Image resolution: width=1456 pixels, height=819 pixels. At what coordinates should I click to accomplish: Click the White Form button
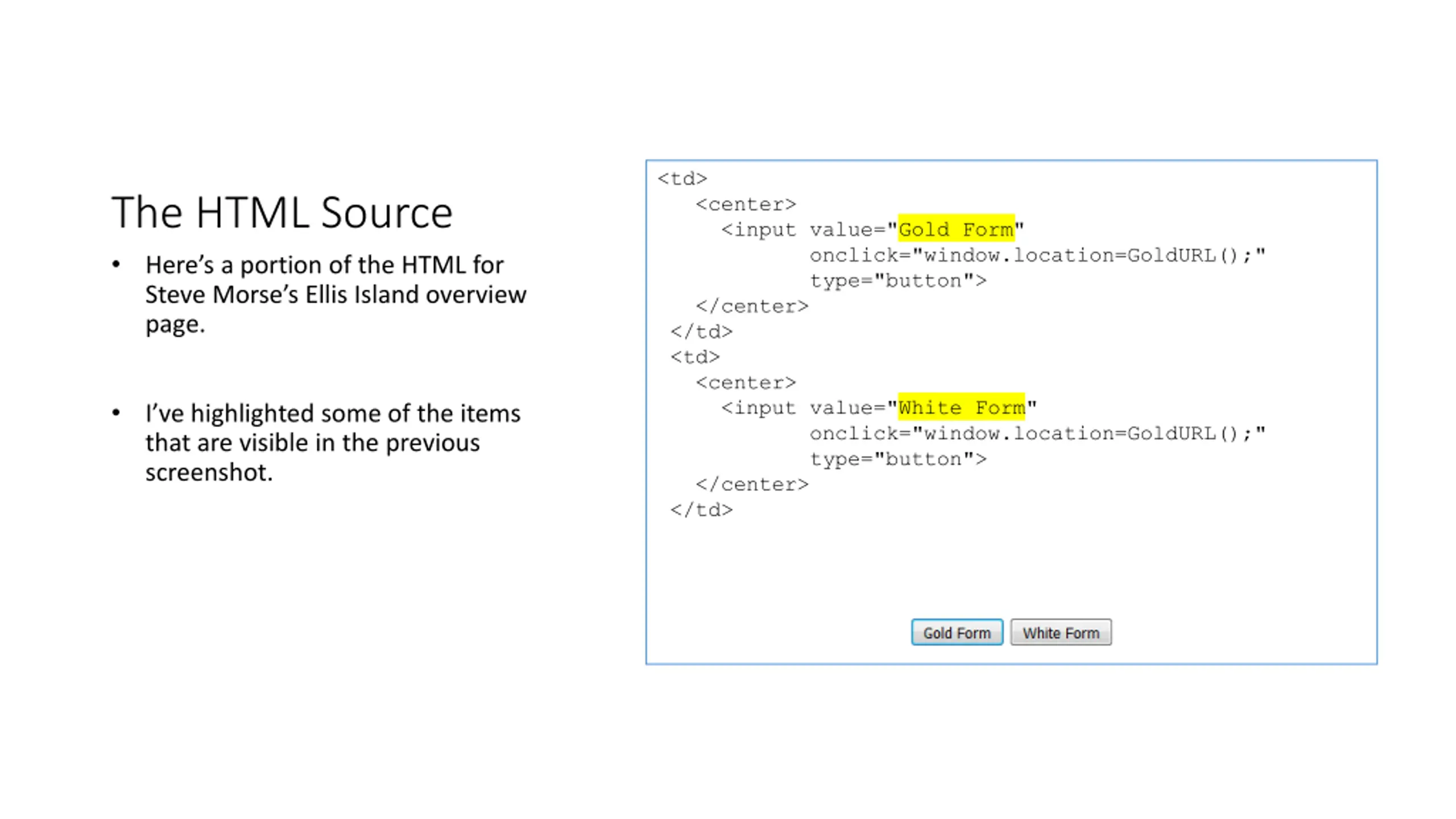1061,632
